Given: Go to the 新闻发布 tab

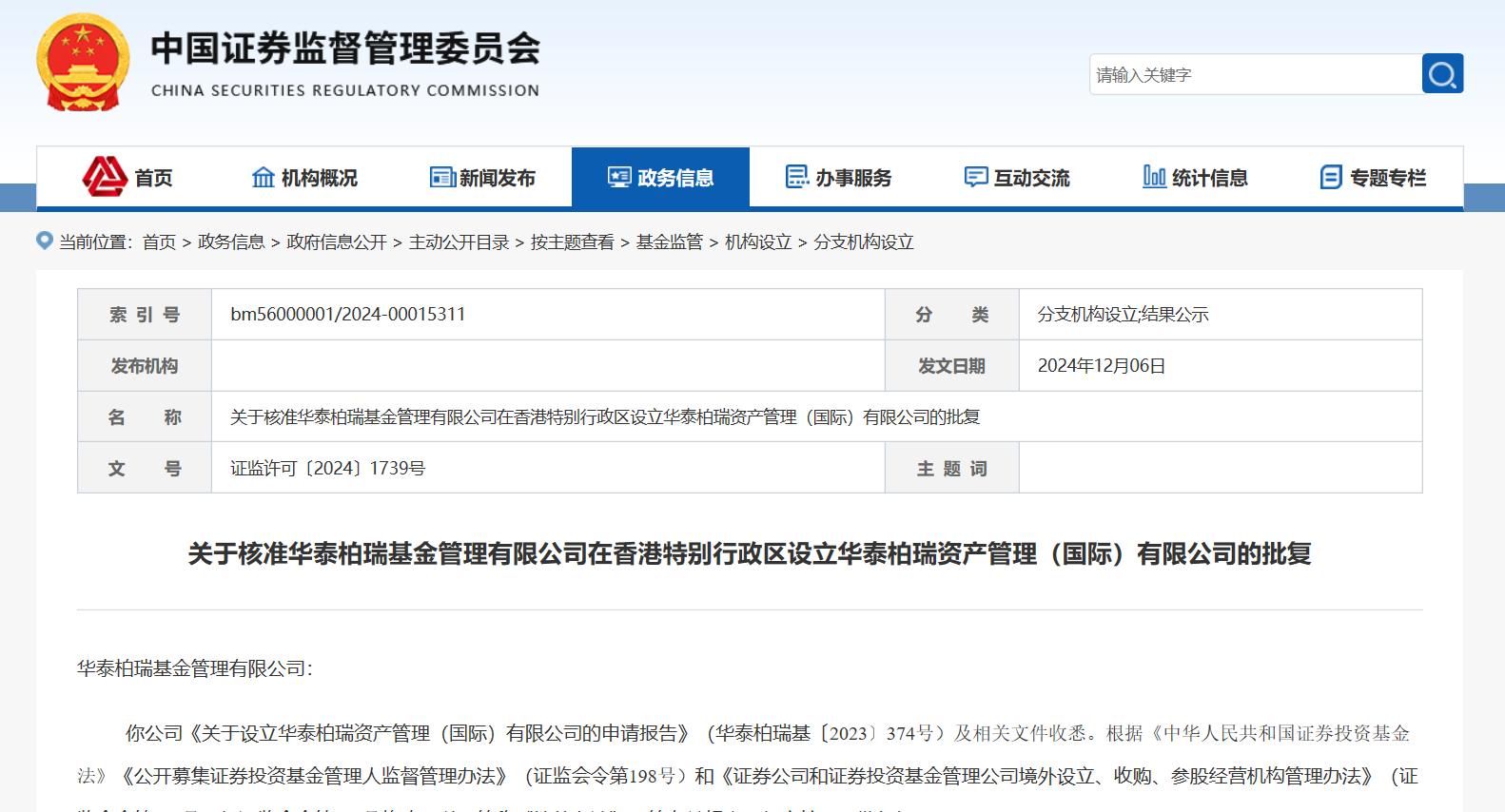Looking at the screenshot, I should [x=482, y=177].
